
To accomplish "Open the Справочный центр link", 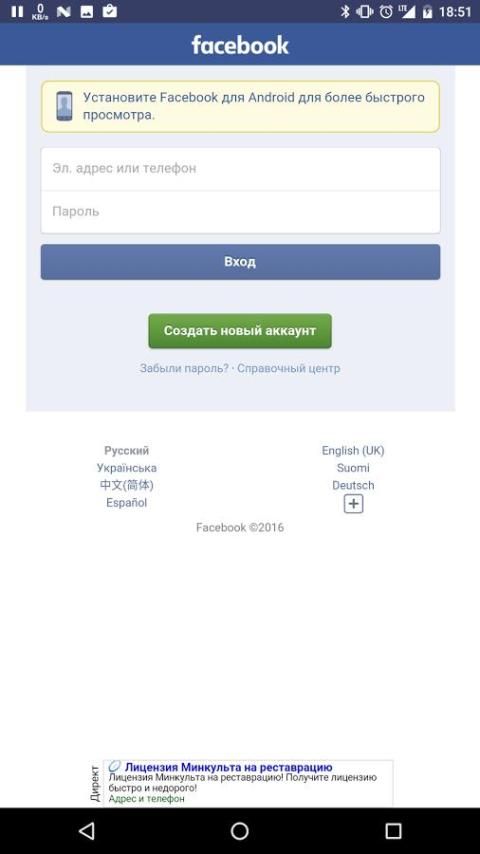I will click(x=289, y=368).
